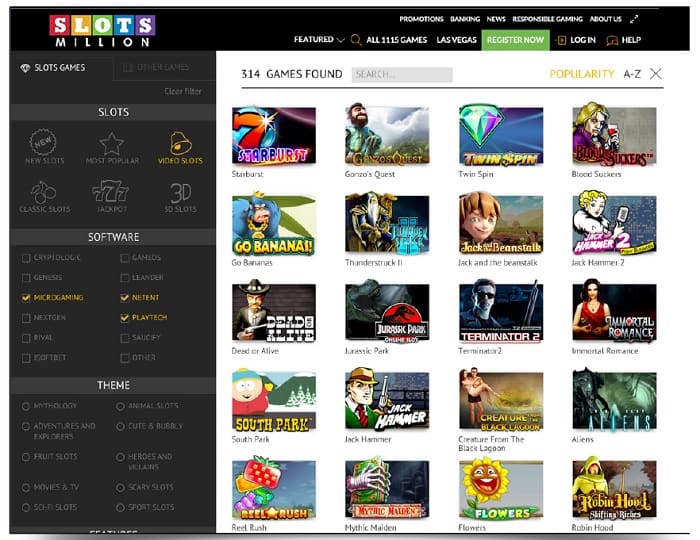Click the Register Now button
This screenshot has width=700, height=540.
point(515,40)
